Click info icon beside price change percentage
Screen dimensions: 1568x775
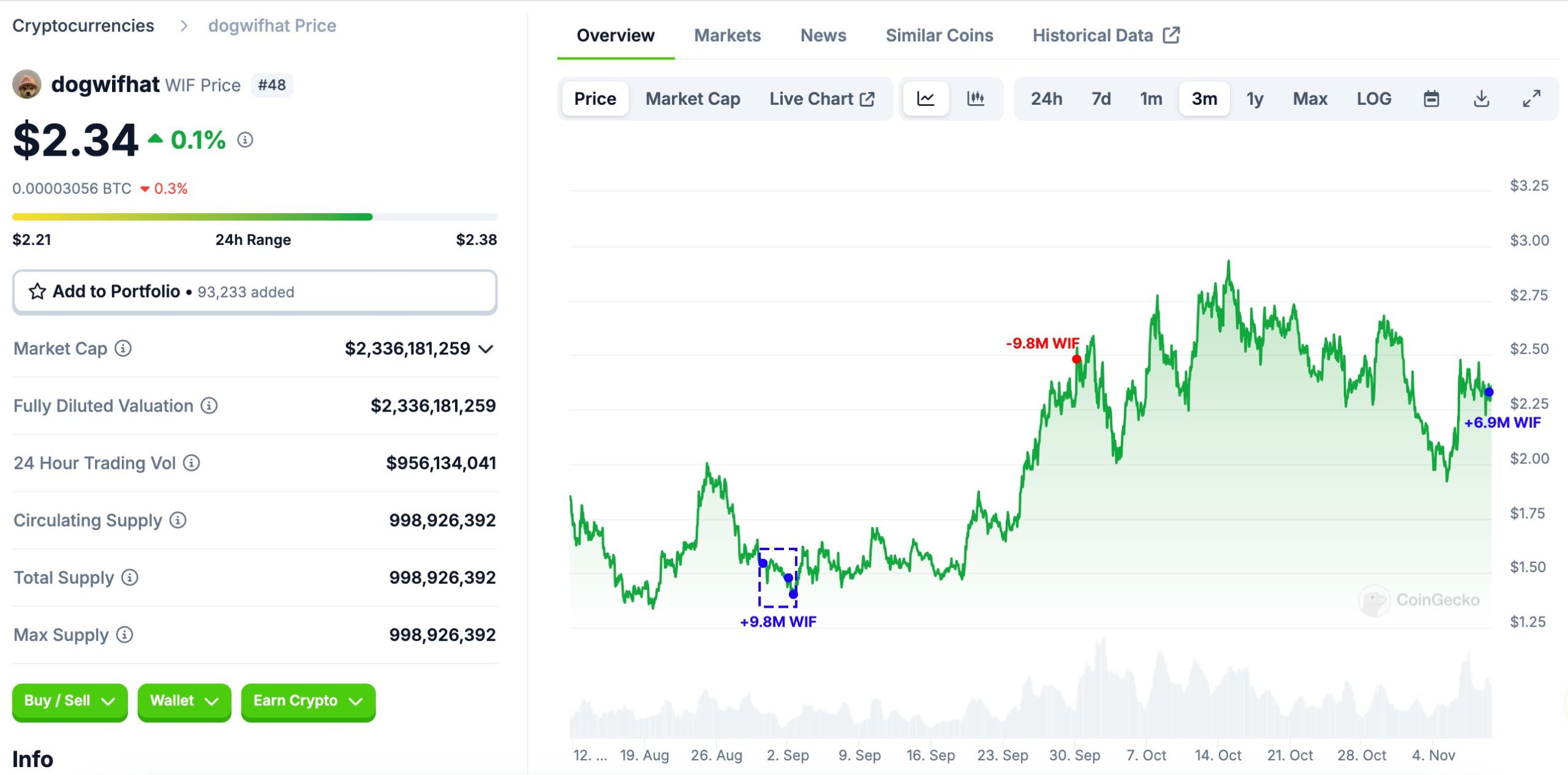pyautogui.click(x=245, y=140)
